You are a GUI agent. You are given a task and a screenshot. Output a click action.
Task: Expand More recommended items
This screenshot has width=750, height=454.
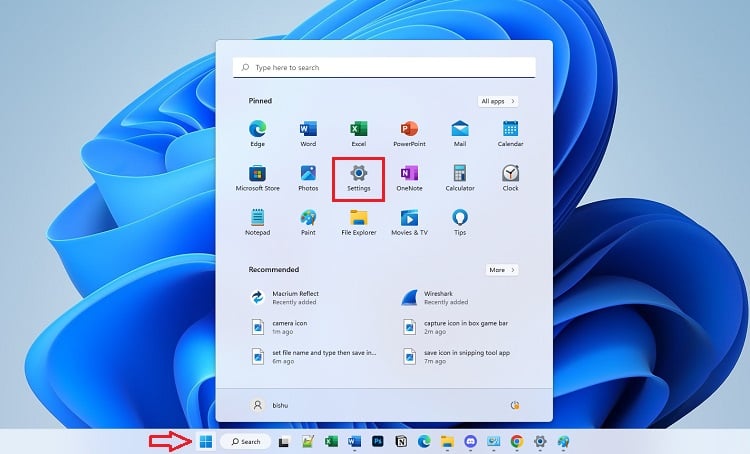coord(501,270)
